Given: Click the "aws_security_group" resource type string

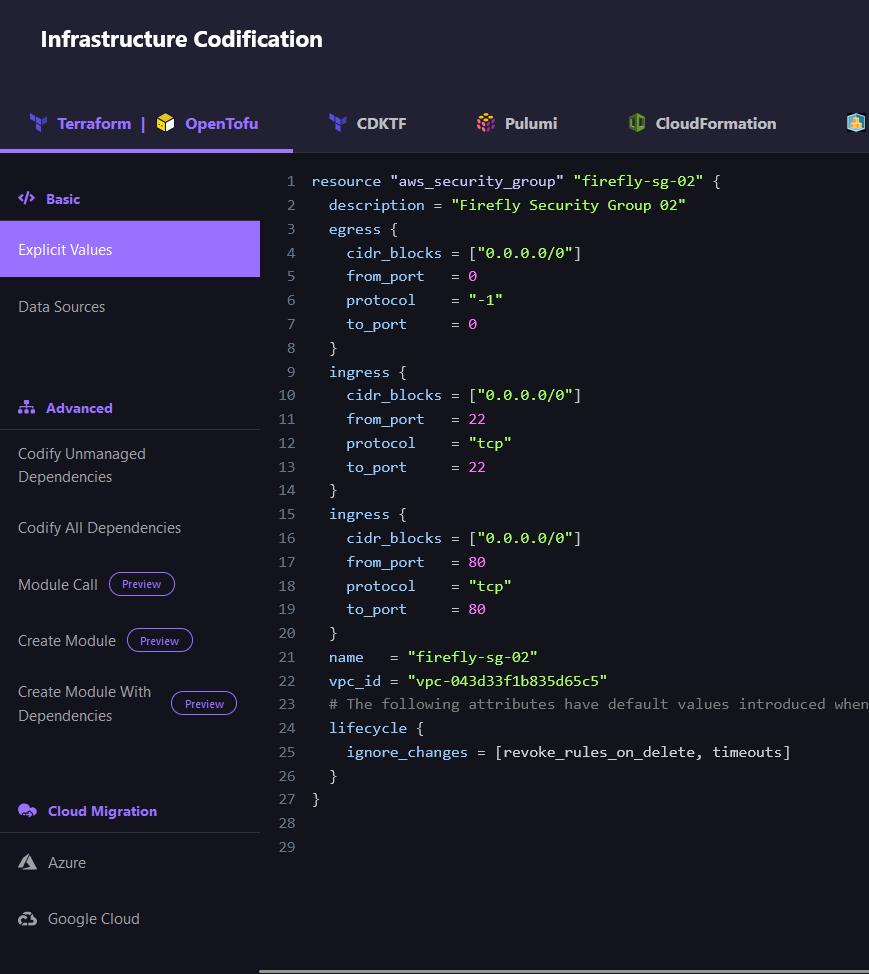Looking at the screenshot, I should 477,181.
